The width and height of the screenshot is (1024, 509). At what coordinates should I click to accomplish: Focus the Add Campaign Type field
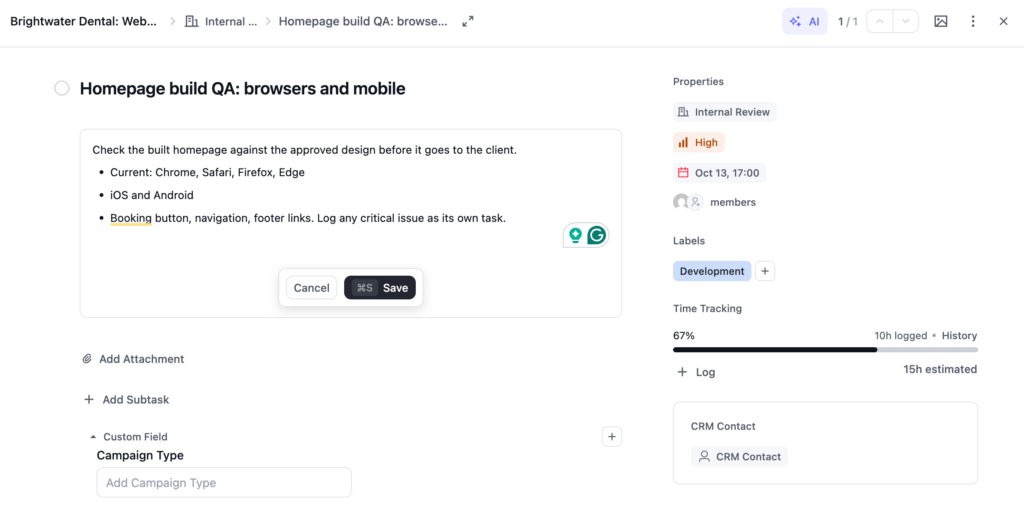224,483
